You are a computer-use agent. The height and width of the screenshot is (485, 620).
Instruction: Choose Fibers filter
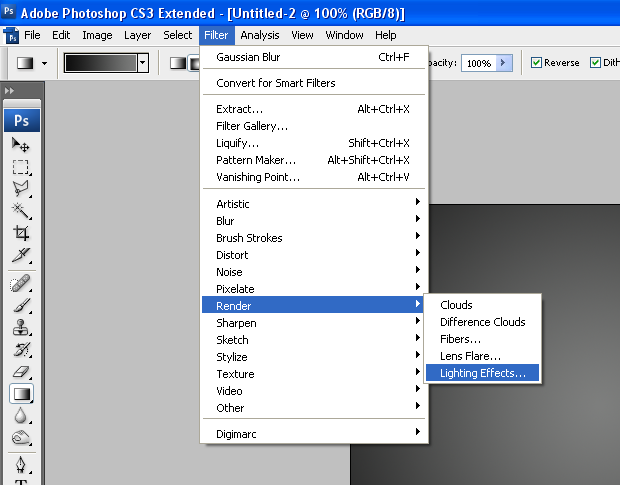click(482, 339)
